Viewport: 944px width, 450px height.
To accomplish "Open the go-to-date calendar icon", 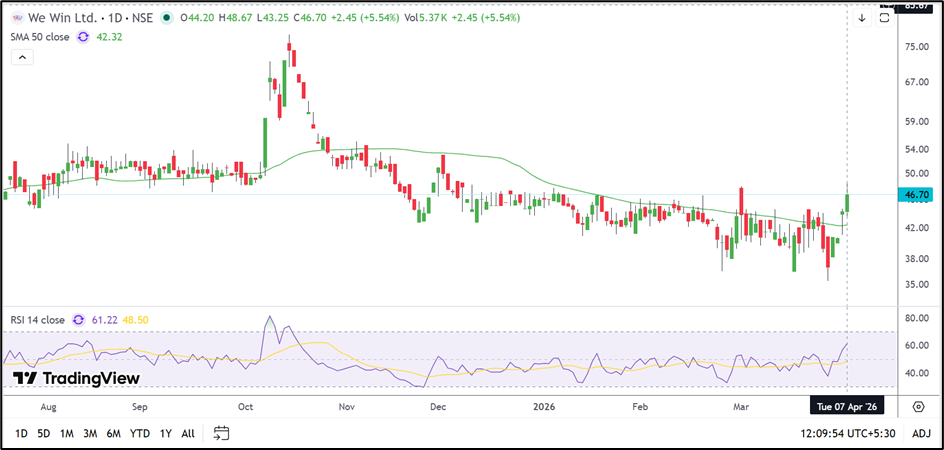I will click(x=222, y=433).
